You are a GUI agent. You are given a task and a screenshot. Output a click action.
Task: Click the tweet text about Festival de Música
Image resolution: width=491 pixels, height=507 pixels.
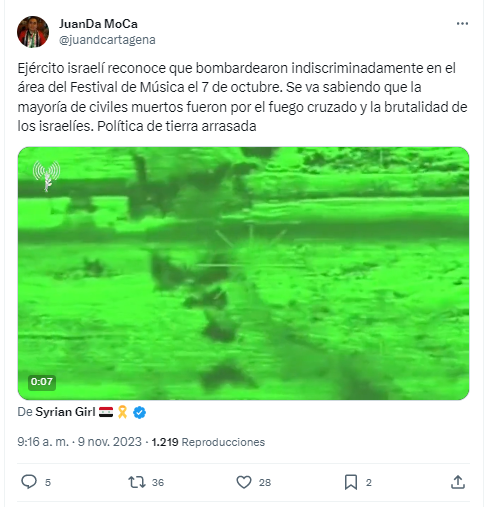pos(243,97)
